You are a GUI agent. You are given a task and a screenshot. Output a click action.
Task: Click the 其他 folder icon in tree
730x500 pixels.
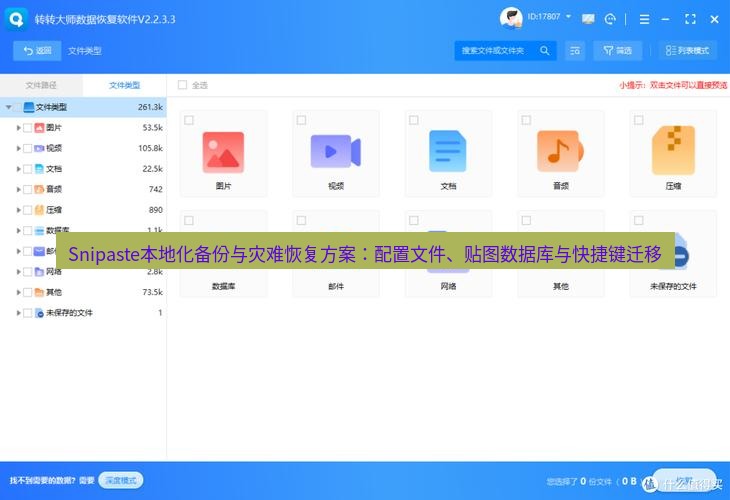[40, 292]
